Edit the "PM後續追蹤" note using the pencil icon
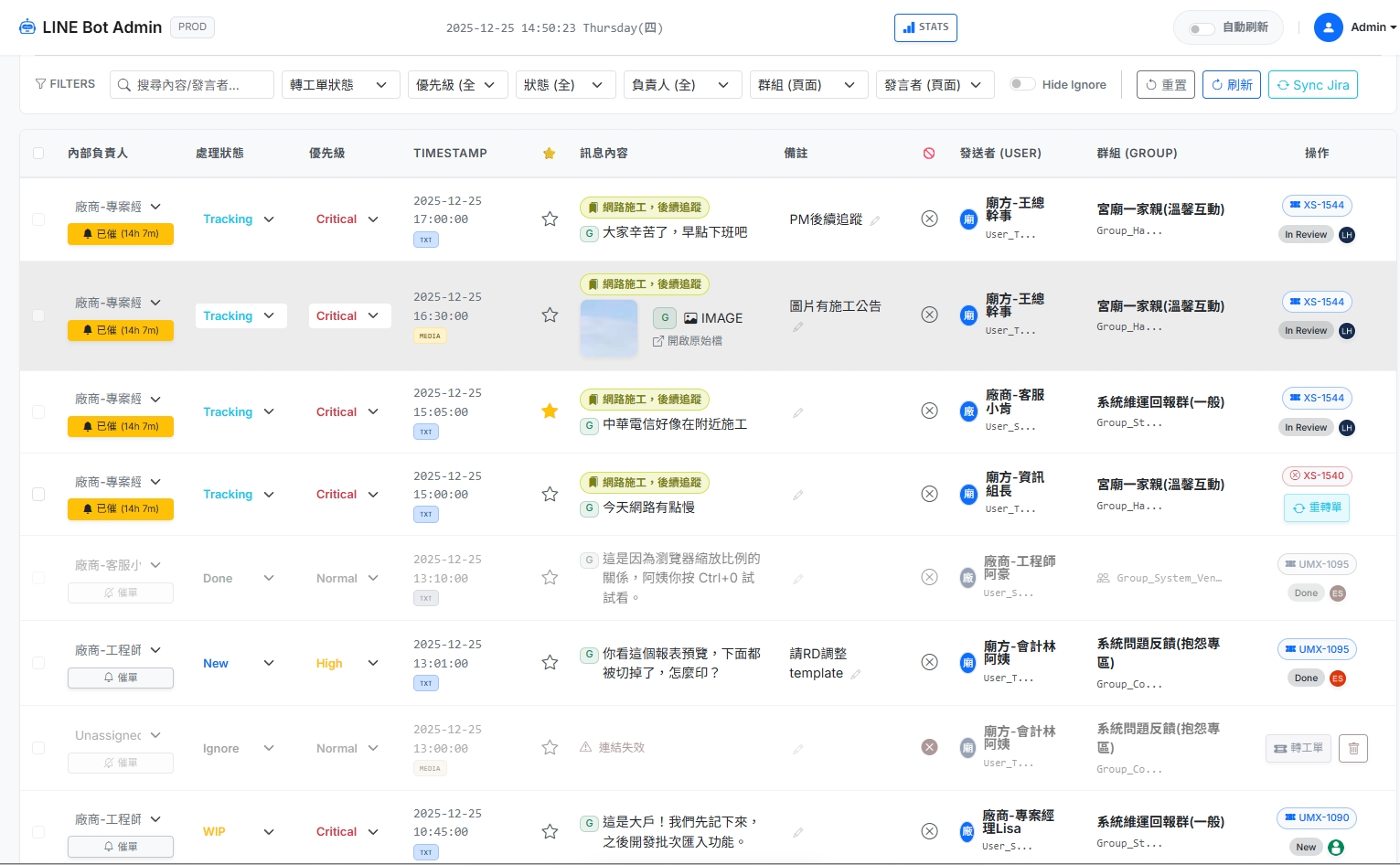This screenshot has height=865, width=1400. (875, 220)
